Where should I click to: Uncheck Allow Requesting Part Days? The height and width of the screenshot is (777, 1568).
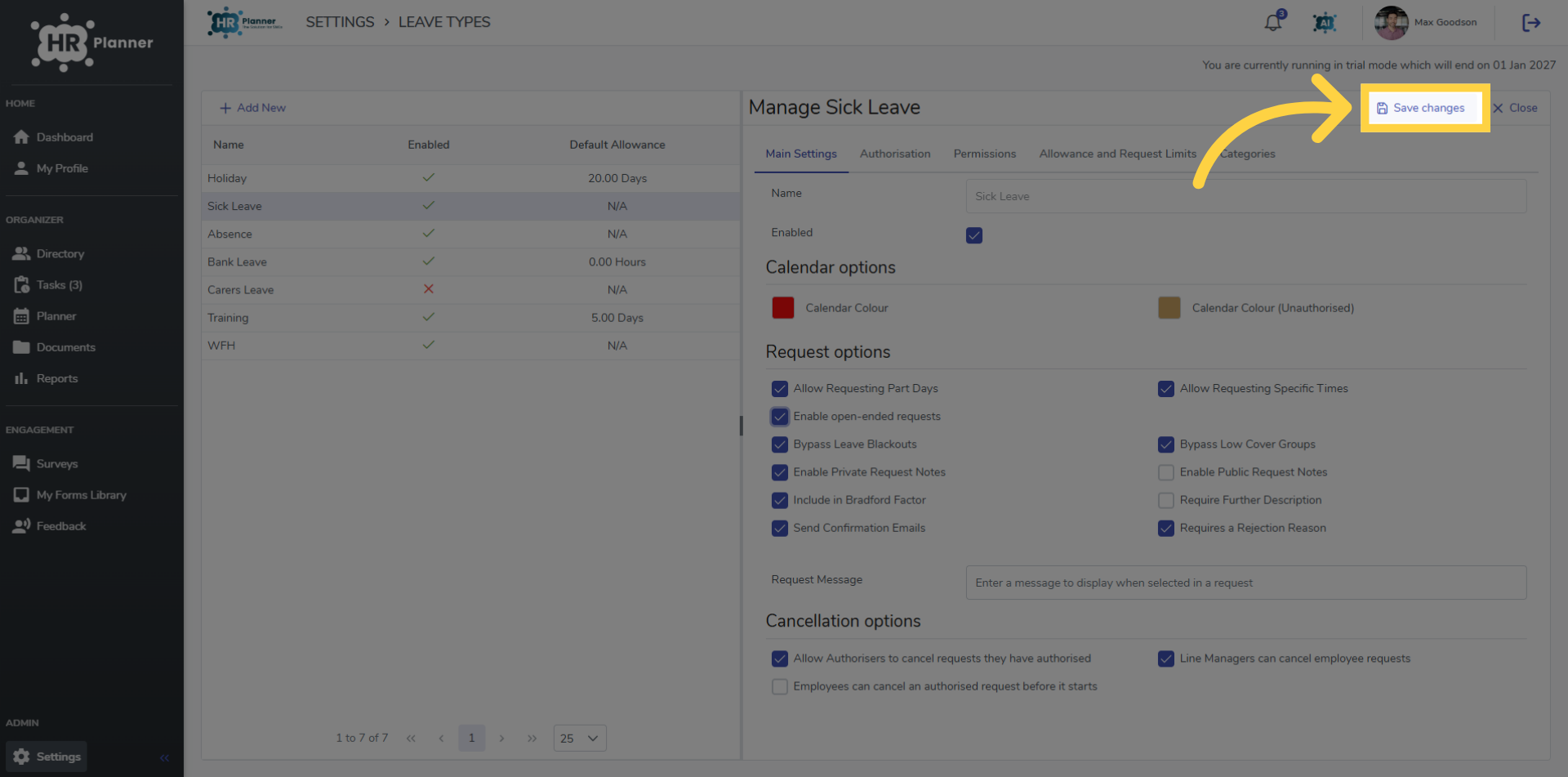[780, 389]
